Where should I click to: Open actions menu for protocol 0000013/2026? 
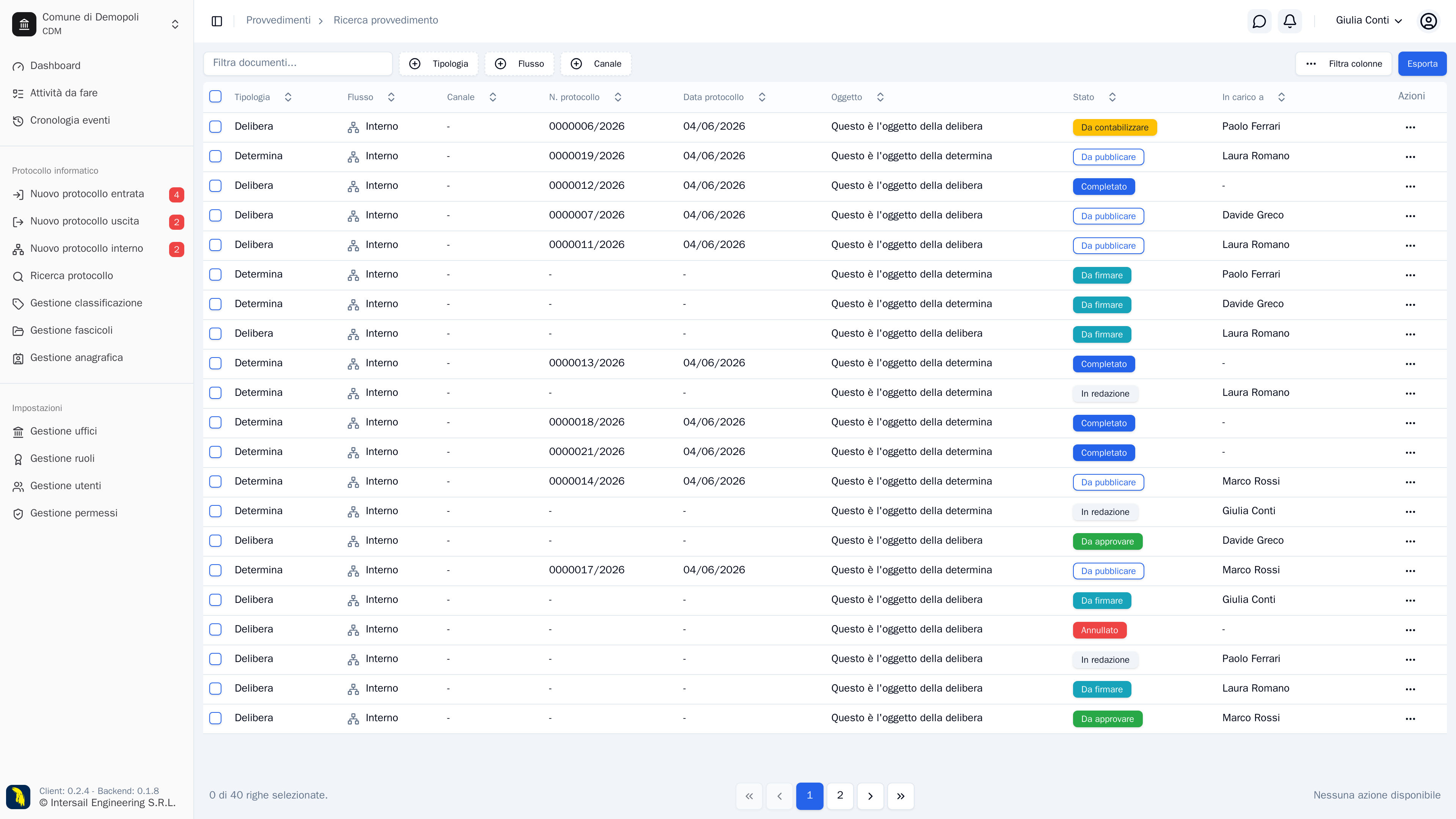[x=1410, y=364]
